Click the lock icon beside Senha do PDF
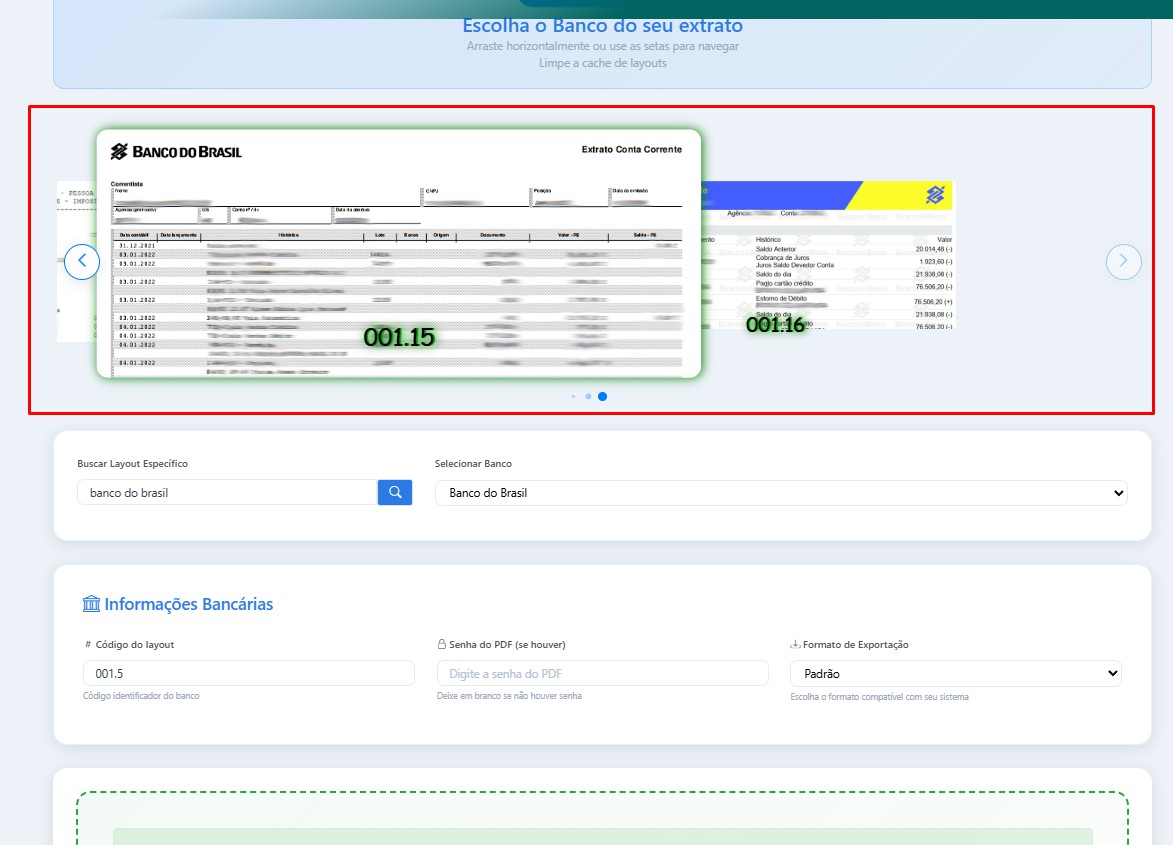The height and width of the screenshot is (845, 1173). coord(441,644)
